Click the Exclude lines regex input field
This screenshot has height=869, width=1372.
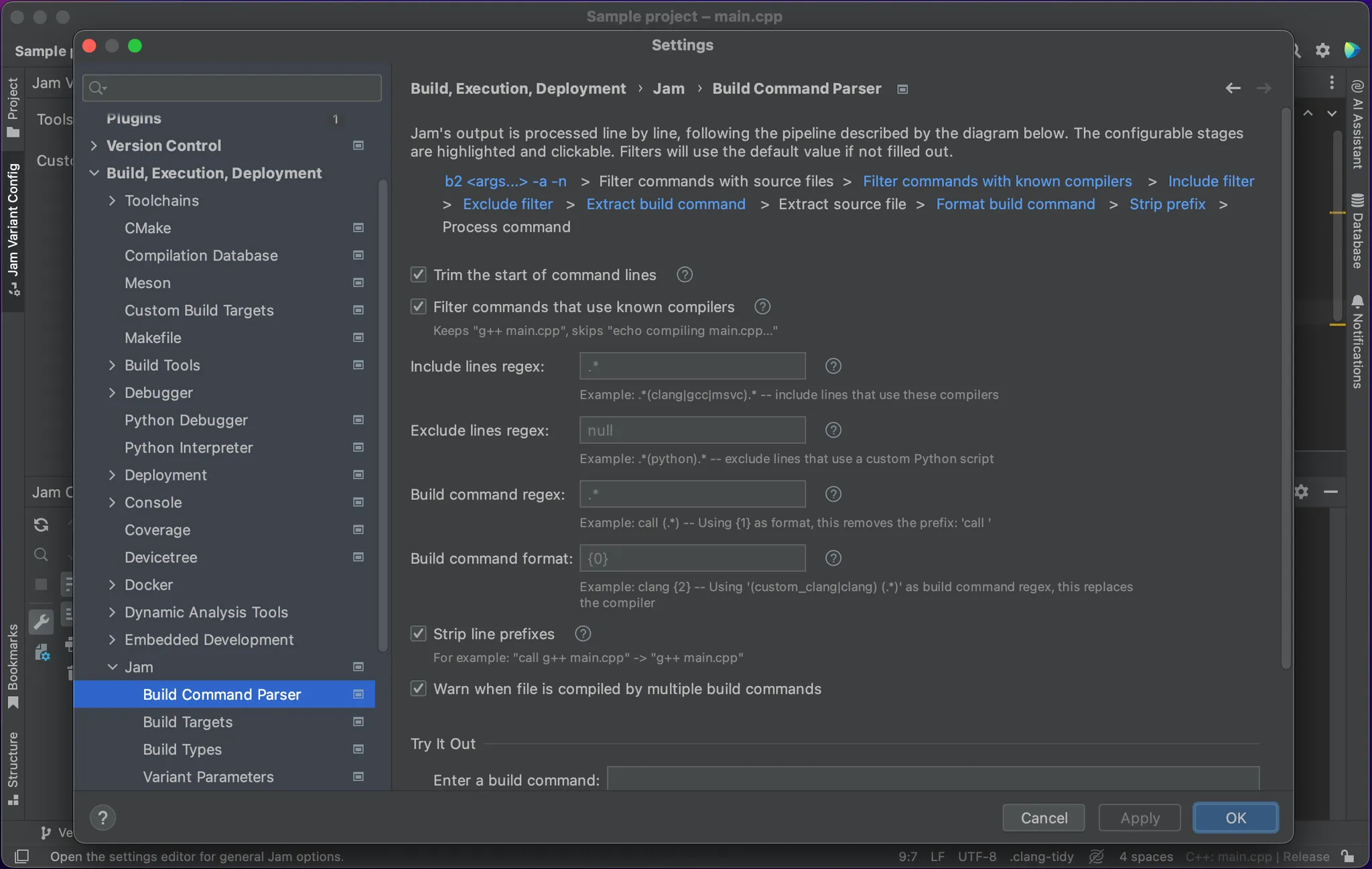[692, 430]
